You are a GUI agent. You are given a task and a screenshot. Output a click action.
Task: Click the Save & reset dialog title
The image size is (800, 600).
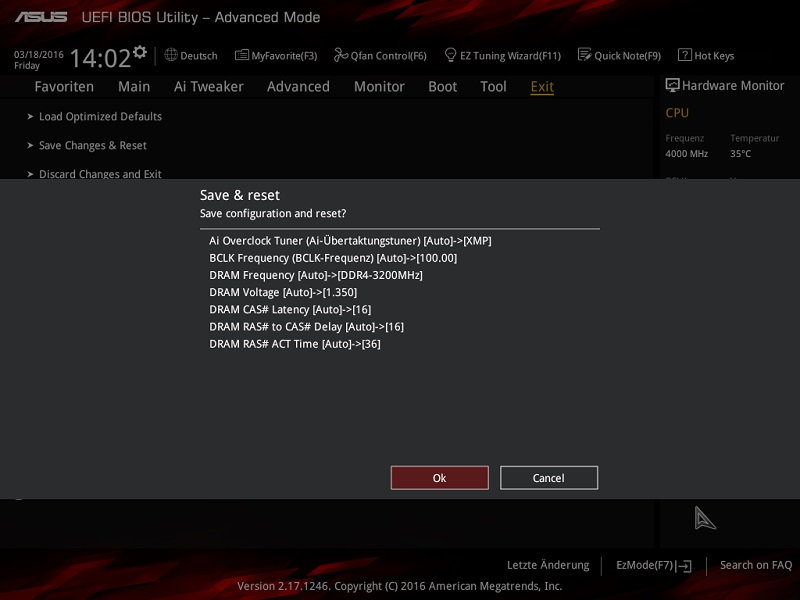click(240, 195)
